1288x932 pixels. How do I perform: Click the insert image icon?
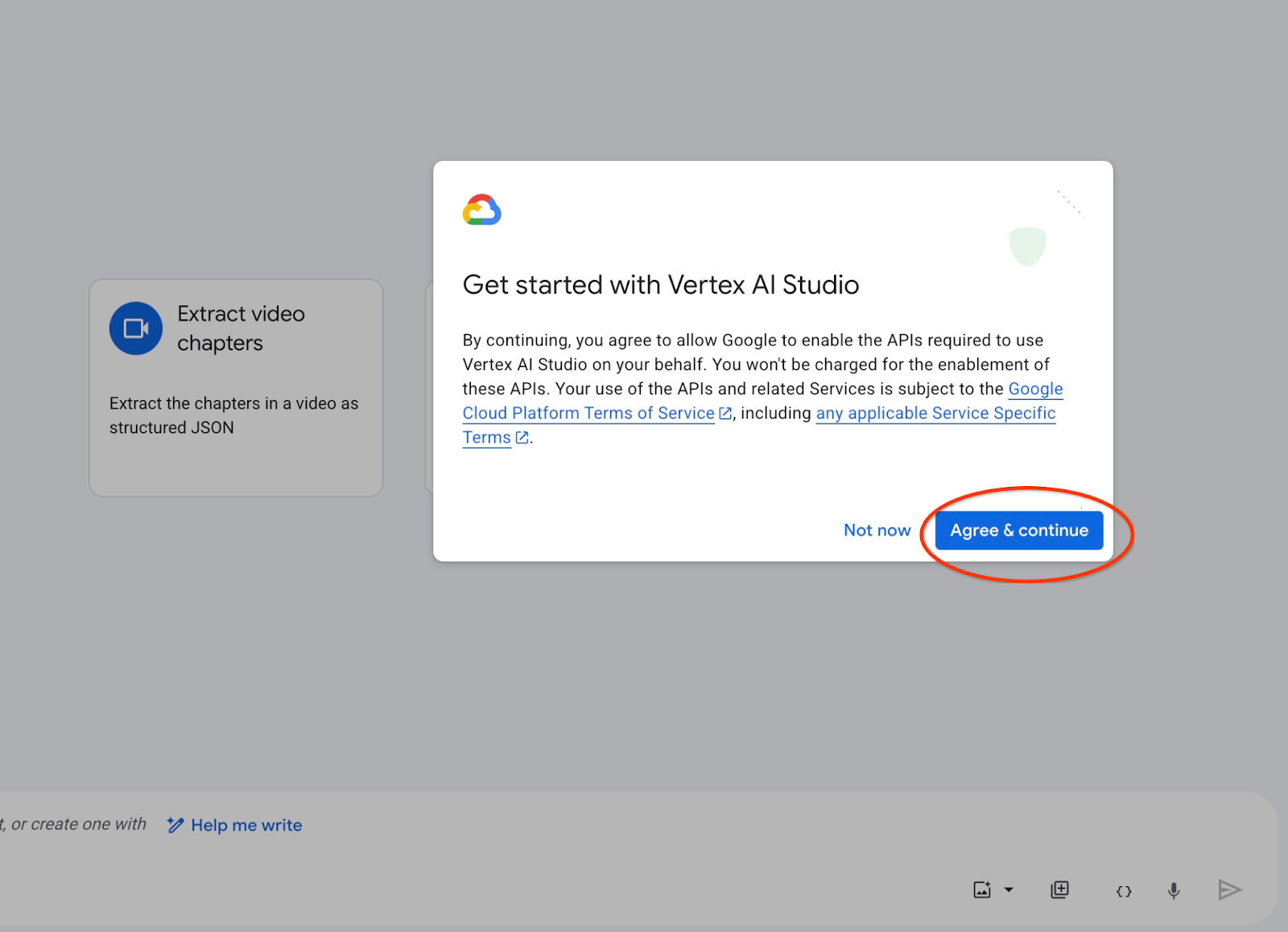[982, 889]
